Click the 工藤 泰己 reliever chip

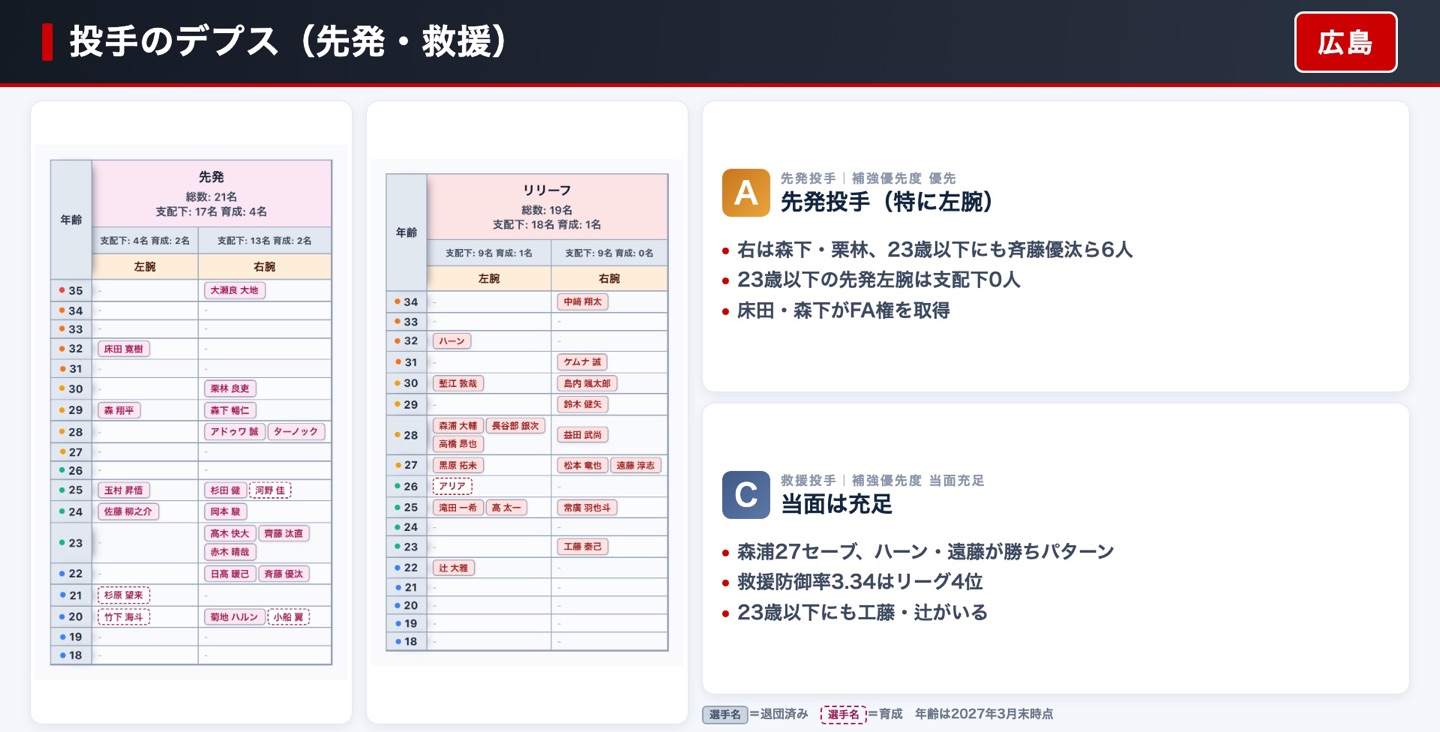click(582, 547)
